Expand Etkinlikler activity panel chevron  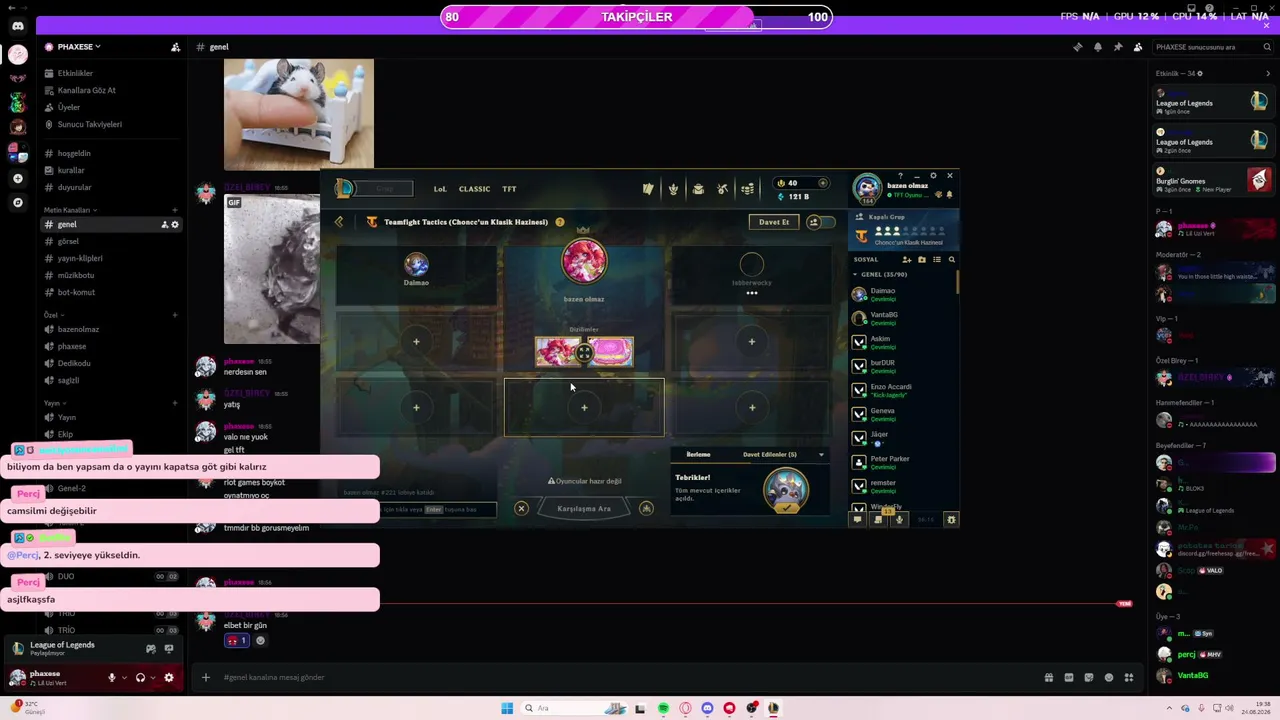click(x=1268, y=73)
